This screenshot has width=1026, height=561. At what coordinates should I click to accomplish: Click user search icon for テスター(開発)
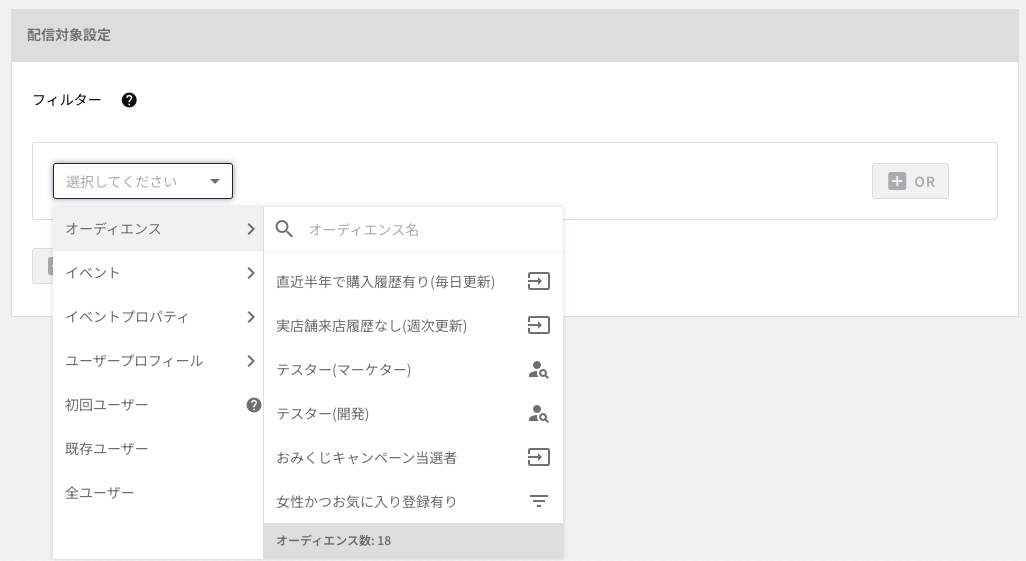pyautogui.click(x=539, y=414)
